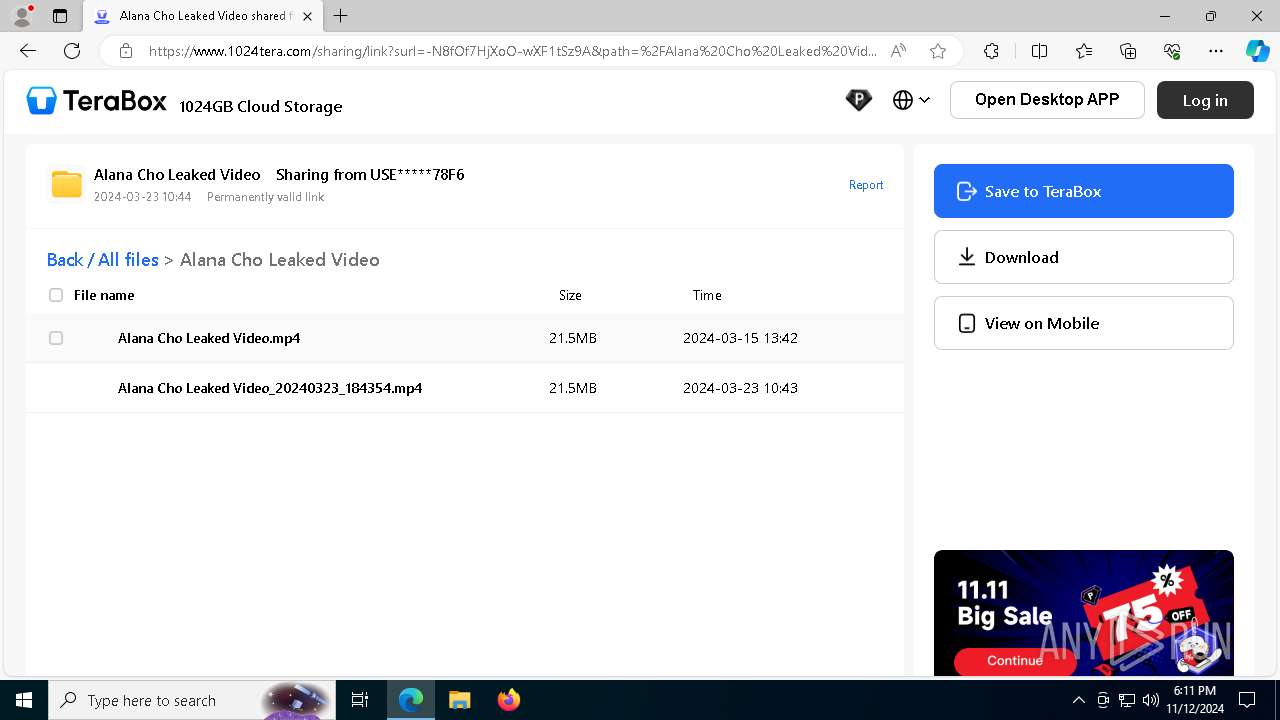Open Microsoft Edge from taskbar
Viewport: 1280px width, 720px height.
click(x=411, y=700)
